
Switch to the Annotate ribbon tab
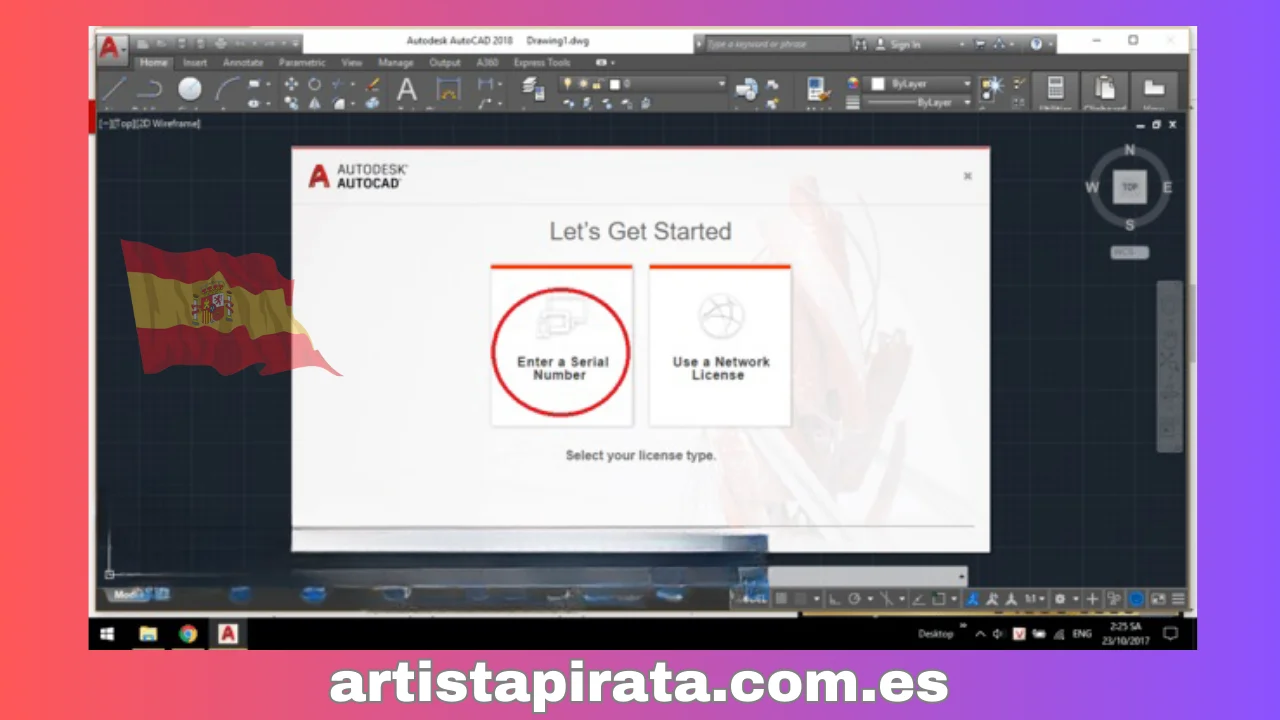242,63
